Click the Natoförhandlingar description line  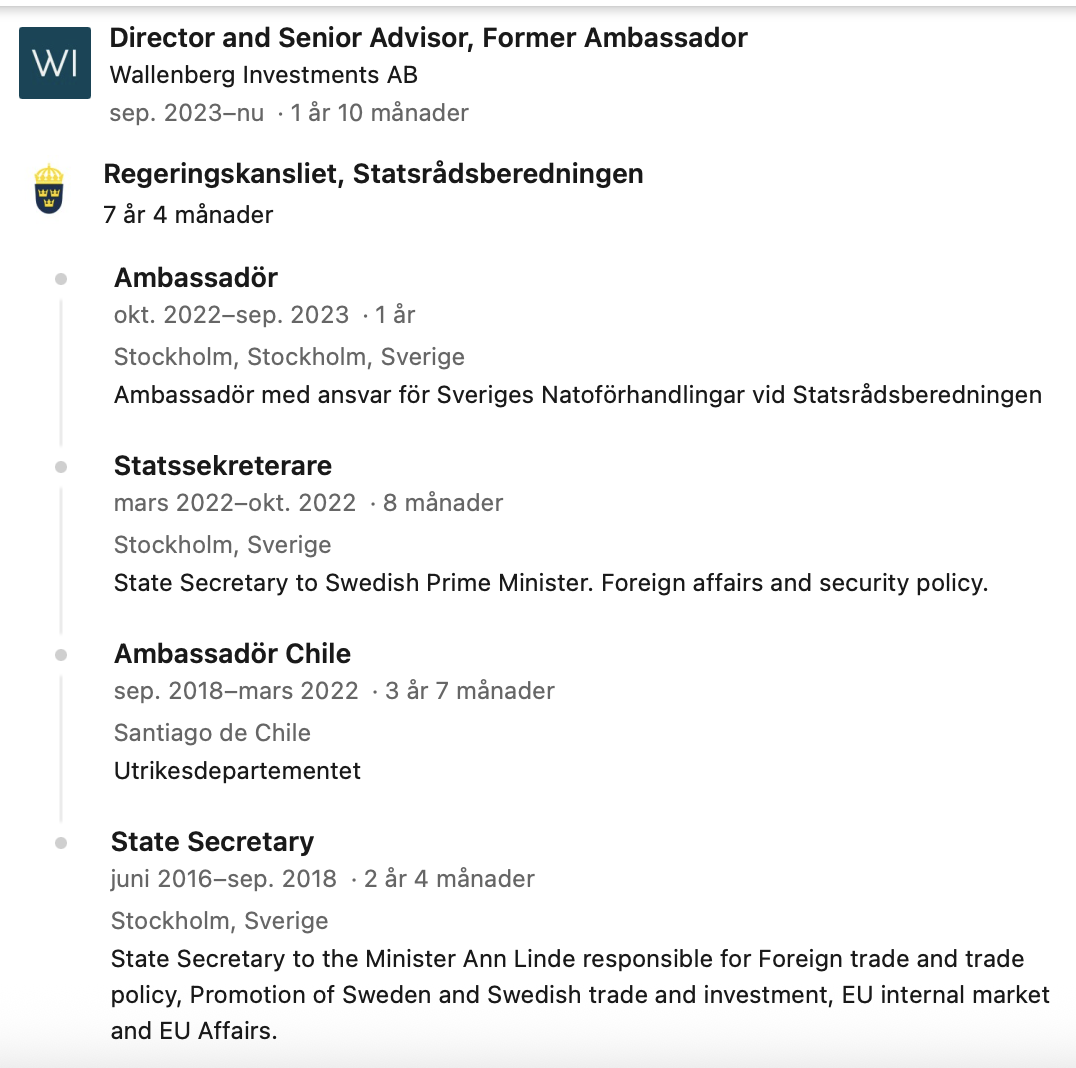coord(578,395)
